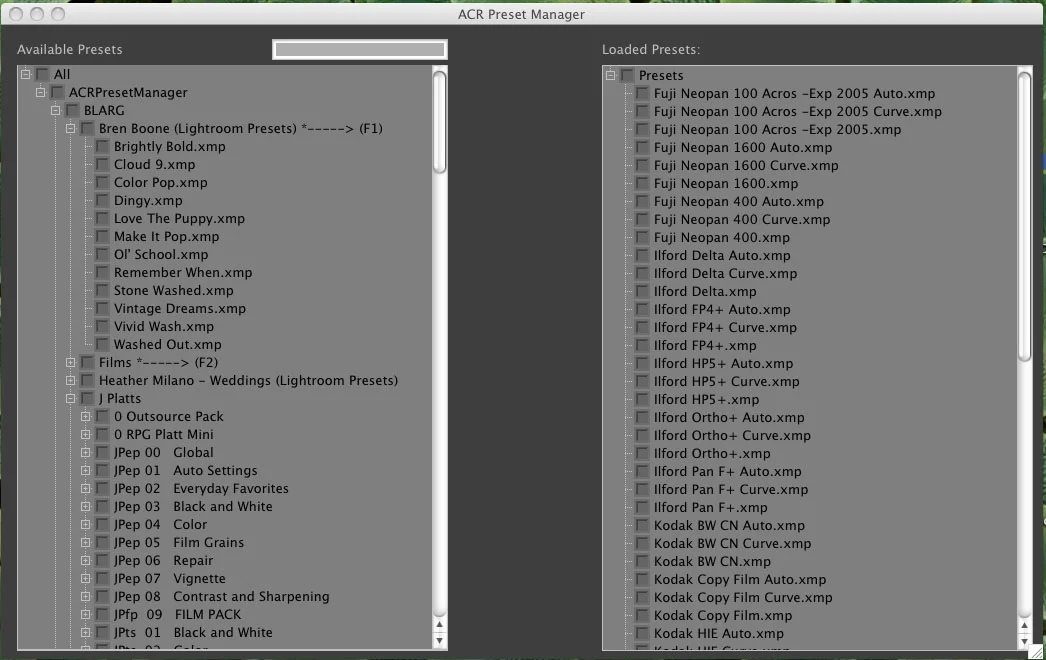Collapse the BLARG folder node

click(55, 110)
